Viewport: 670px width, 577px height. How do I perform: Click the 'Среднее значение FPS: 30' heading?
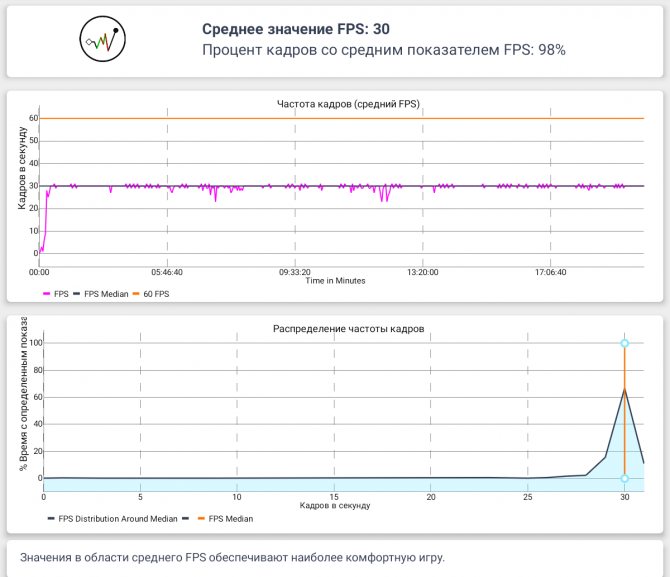click(x=296, y=29)
